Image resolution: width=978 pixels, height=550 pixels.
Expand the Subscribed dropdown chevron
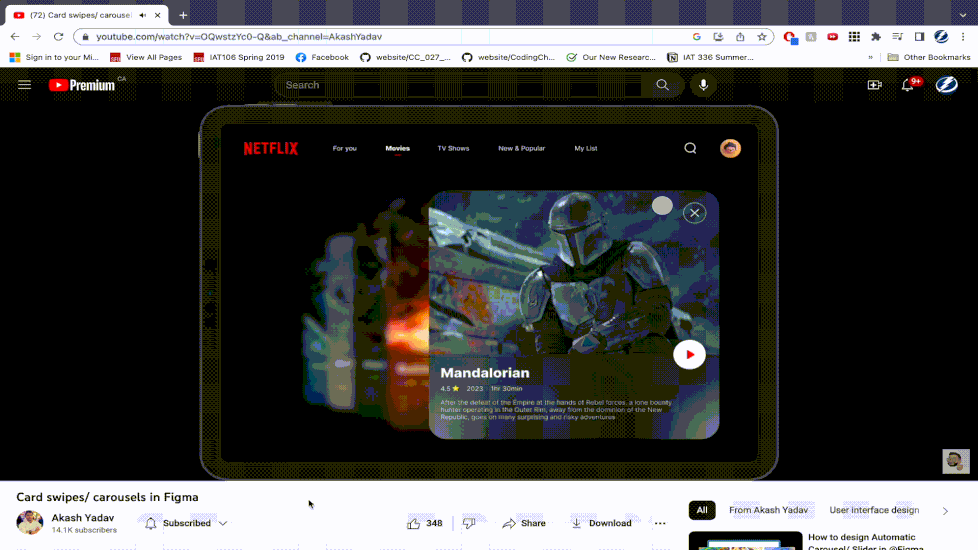click(223, 523)
